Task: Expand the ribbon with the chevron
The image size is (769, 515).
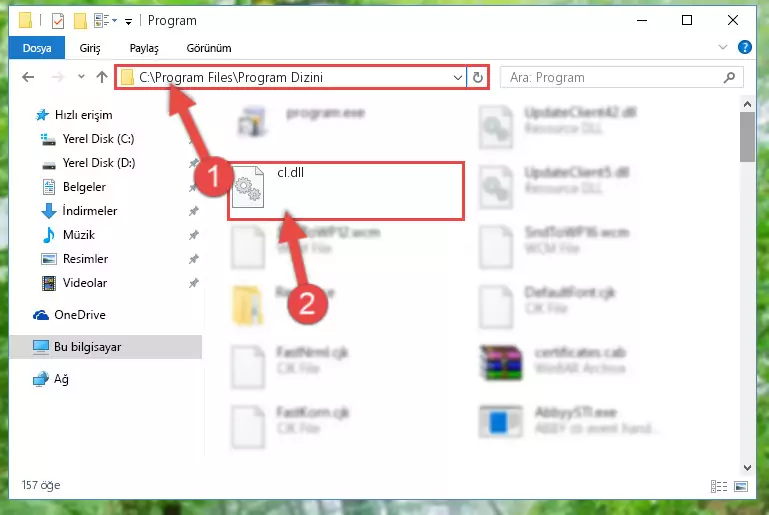Action: 723,47
